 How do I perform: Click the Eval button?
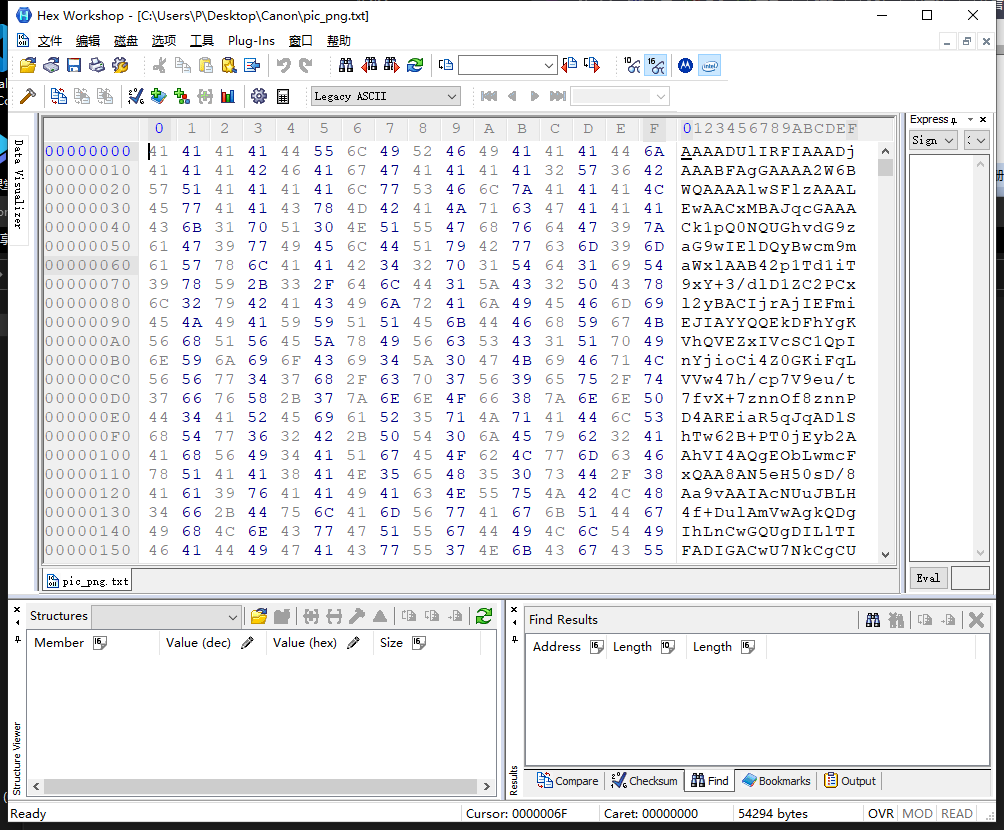coord(928,578)
